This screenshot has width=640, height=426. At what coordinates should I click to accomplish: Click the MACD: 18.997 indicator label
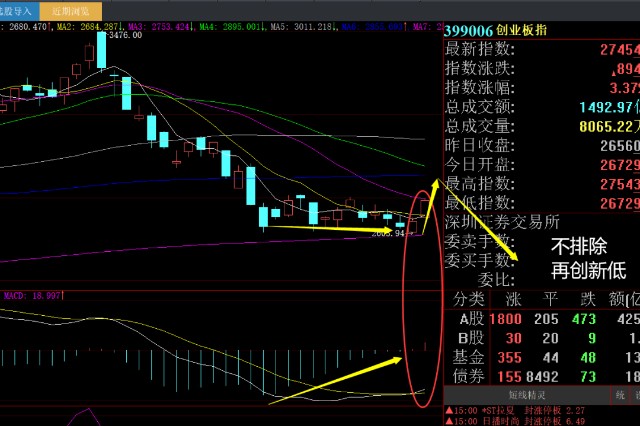tap(33, 295)
